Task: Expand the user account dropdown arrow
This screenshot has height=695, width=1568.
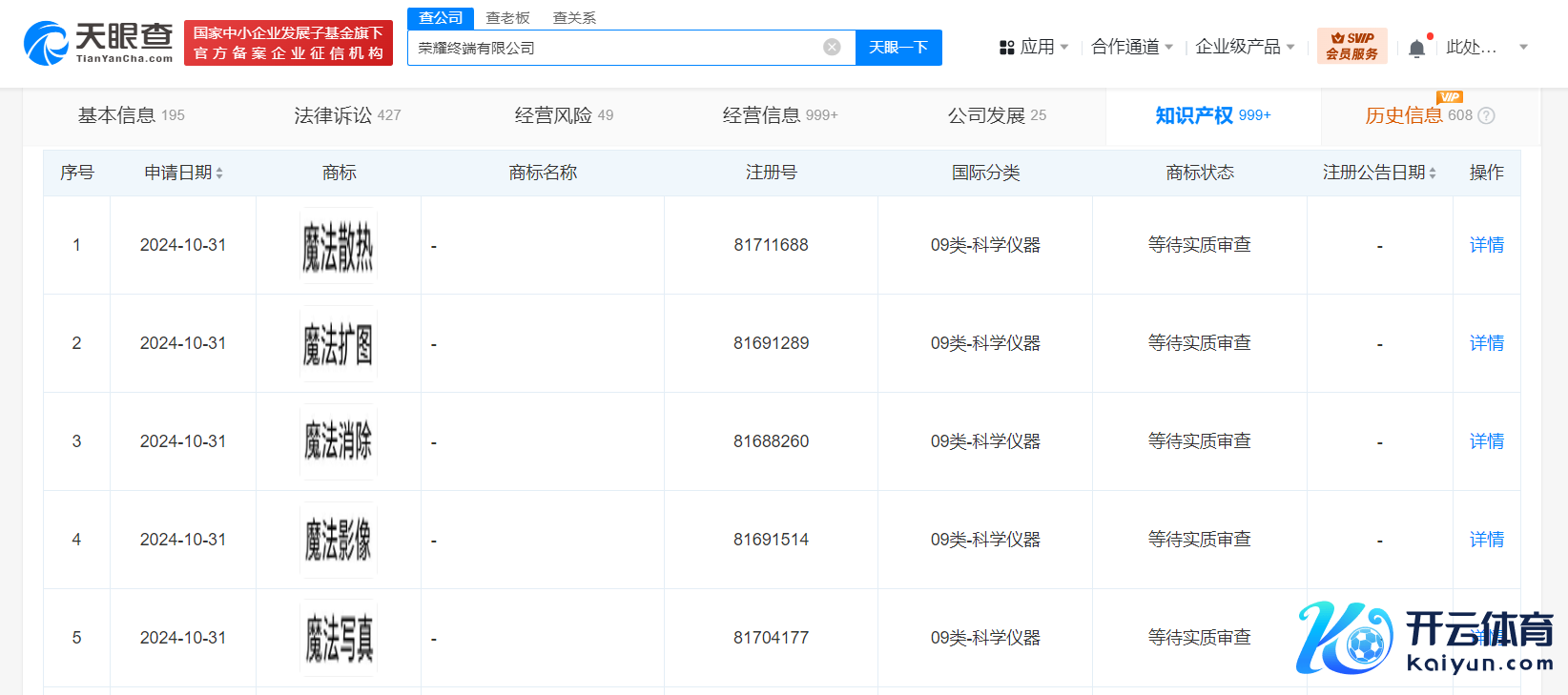Action: point(1523,47)
